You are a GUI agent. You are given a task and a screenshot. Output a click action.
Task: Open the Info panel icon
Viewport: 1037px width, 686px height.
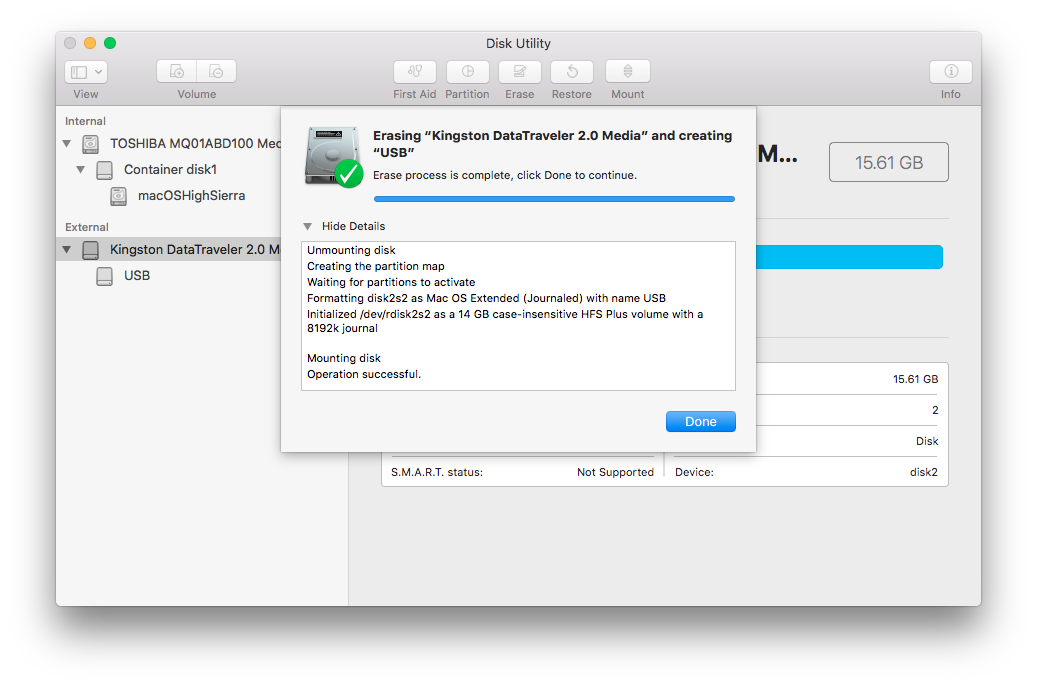[951, 71]
